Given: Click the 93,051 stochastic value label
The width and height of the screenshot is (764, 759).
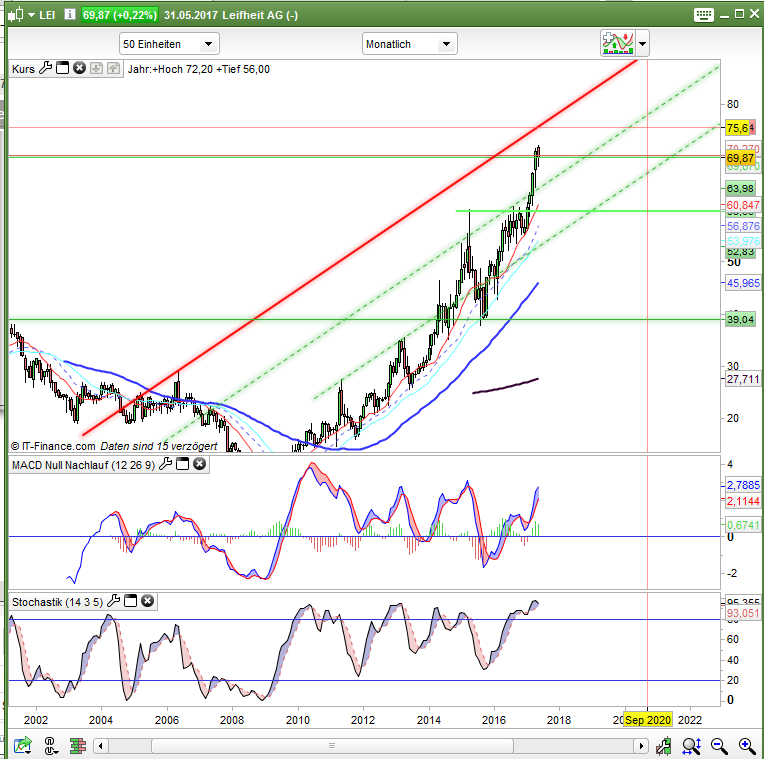Looking at the screenshot, I should coord(743,613).
